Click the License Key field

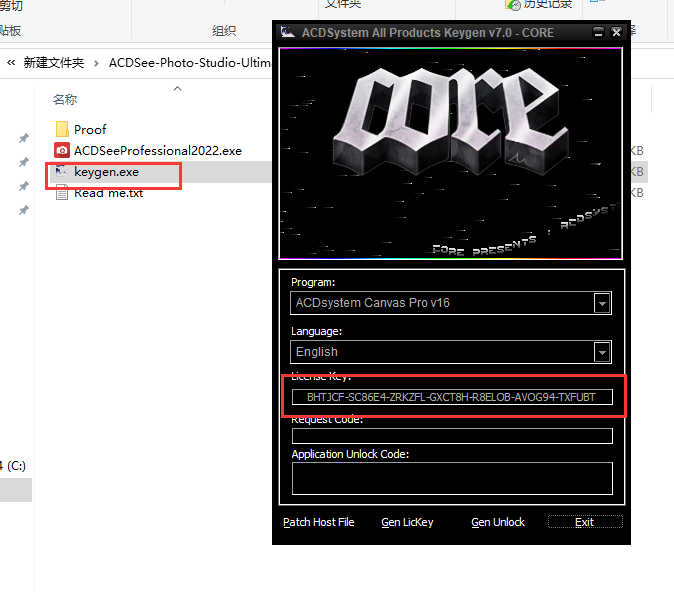pos(452,397)
